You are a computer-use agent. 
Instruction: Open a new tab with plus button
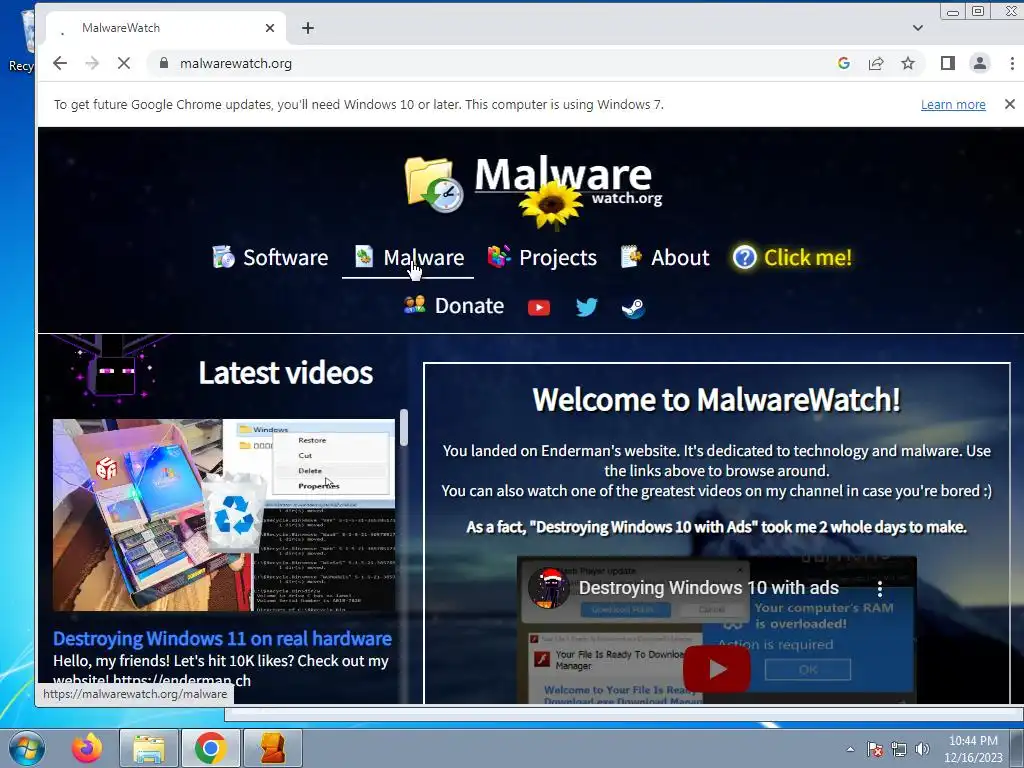[308, 28]
